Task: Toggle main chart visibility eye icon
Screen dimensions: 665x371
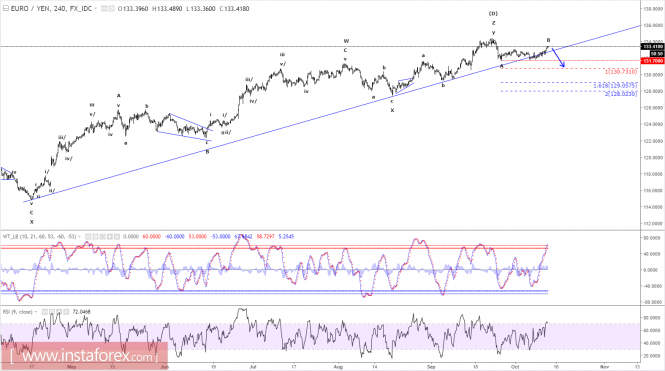Action: 104,8
